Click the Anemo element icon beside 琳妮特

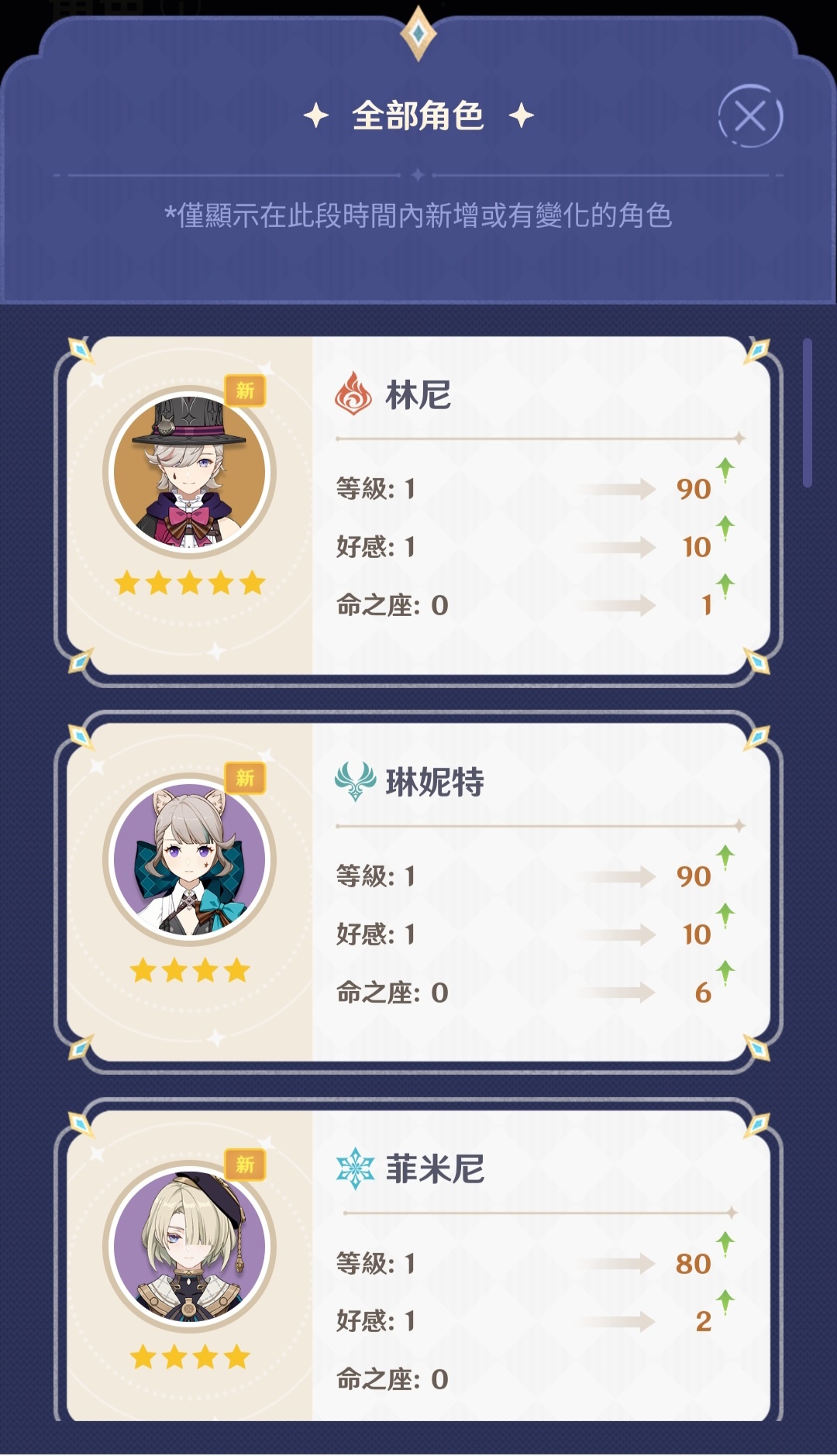pyautogui.click(x=355, y=781)
